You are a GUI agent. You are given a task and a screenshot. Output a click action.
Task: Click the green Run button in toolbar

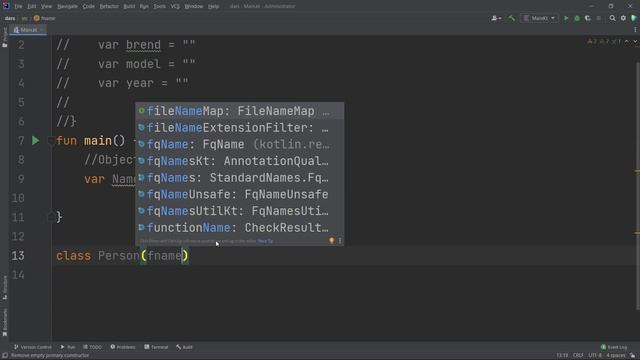pyautogui.click(x=566, y=18)
